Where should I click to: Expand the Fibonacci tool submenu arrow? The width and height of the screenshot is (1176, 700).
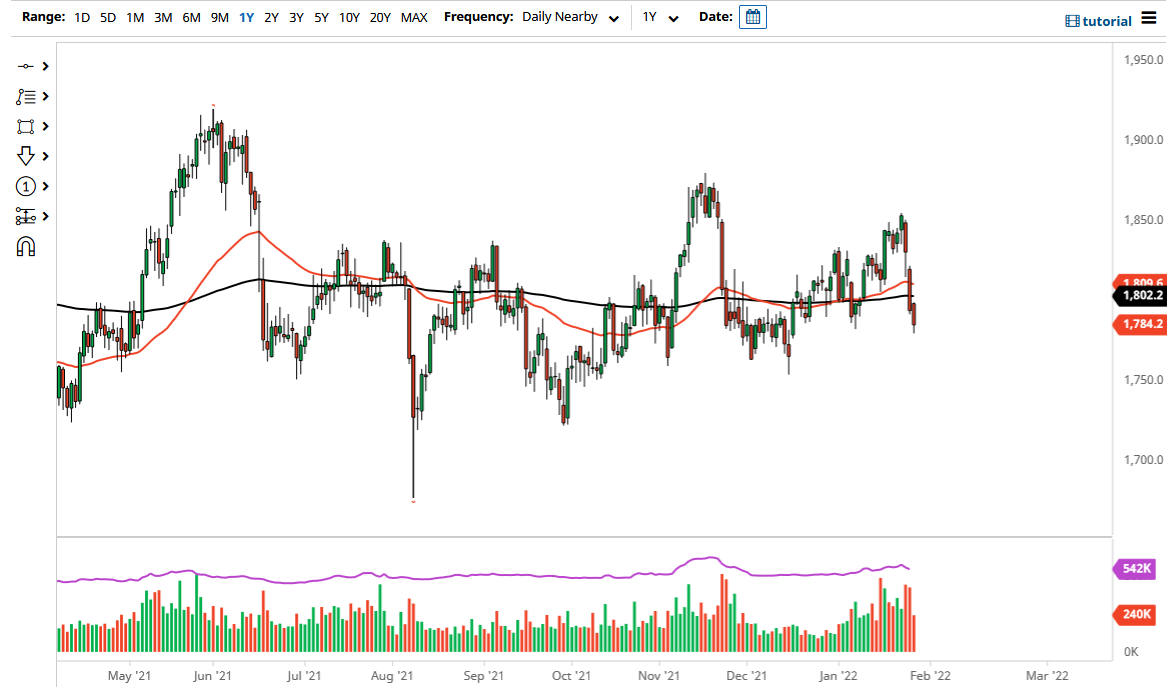pos(46,216)
